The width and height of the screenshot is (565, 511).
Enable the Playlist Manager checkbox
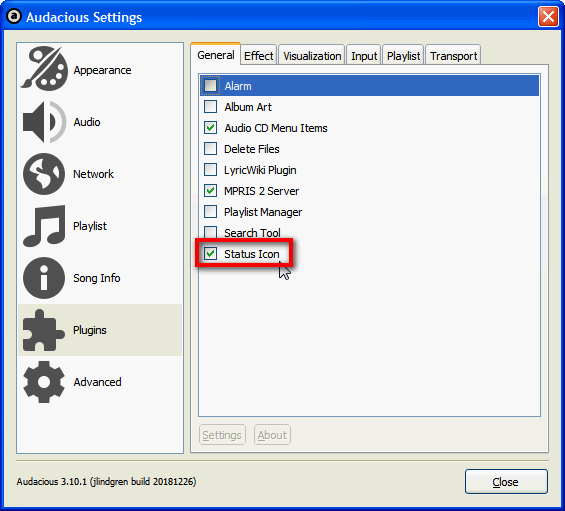210,212
